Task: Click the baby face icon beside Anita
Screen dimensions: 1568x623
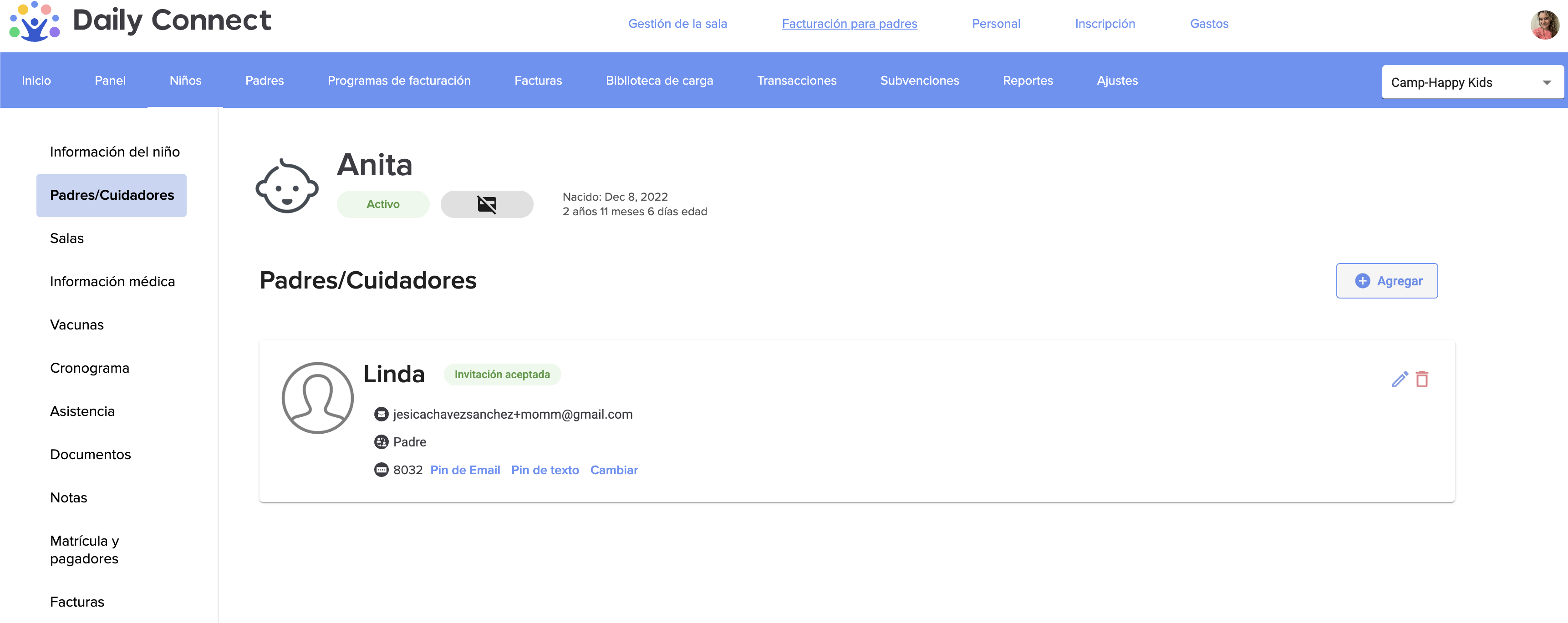Action: 287,186
